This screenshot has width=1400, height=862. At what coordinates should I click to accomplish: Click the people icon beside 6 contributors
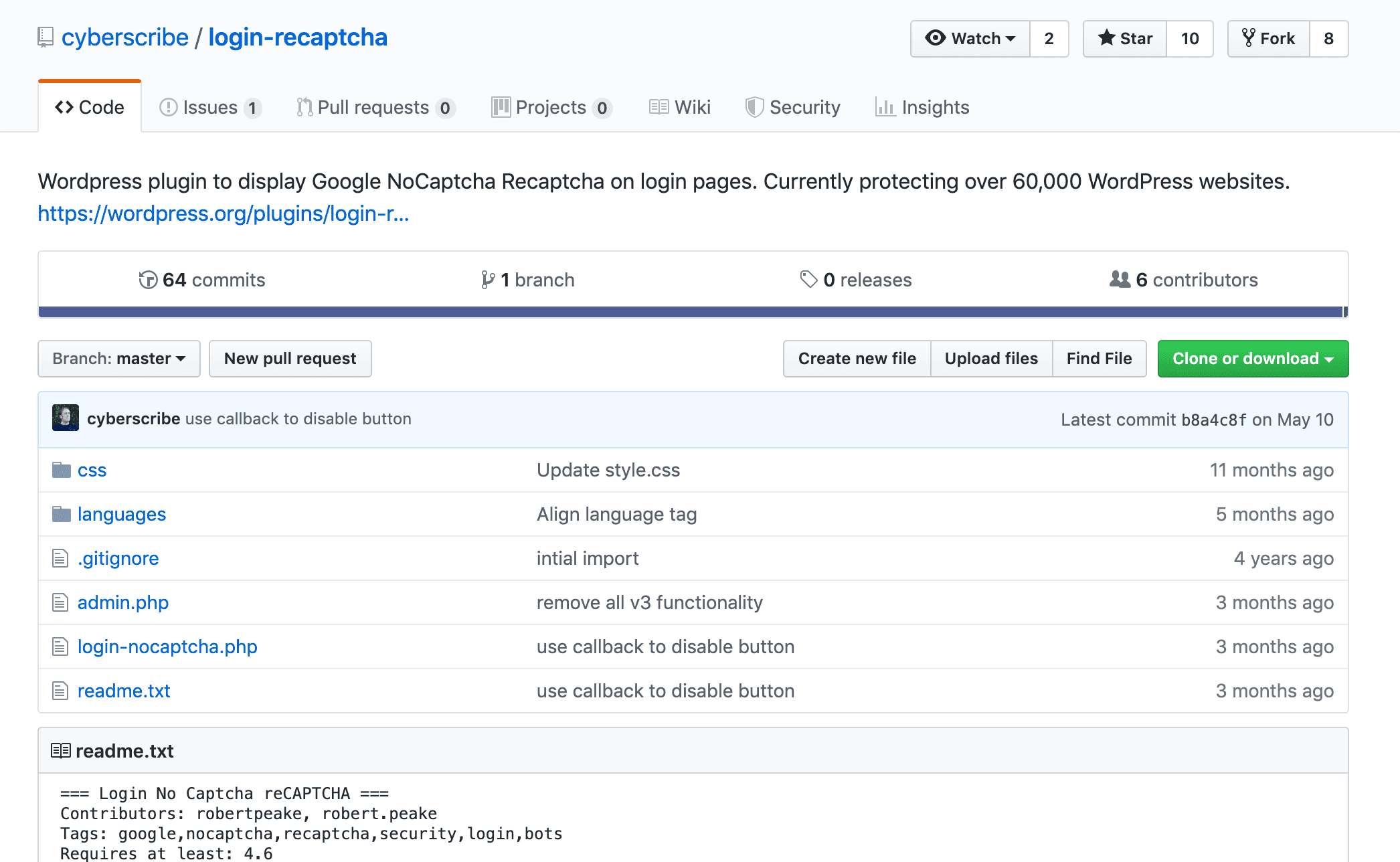click(1120, 279)
